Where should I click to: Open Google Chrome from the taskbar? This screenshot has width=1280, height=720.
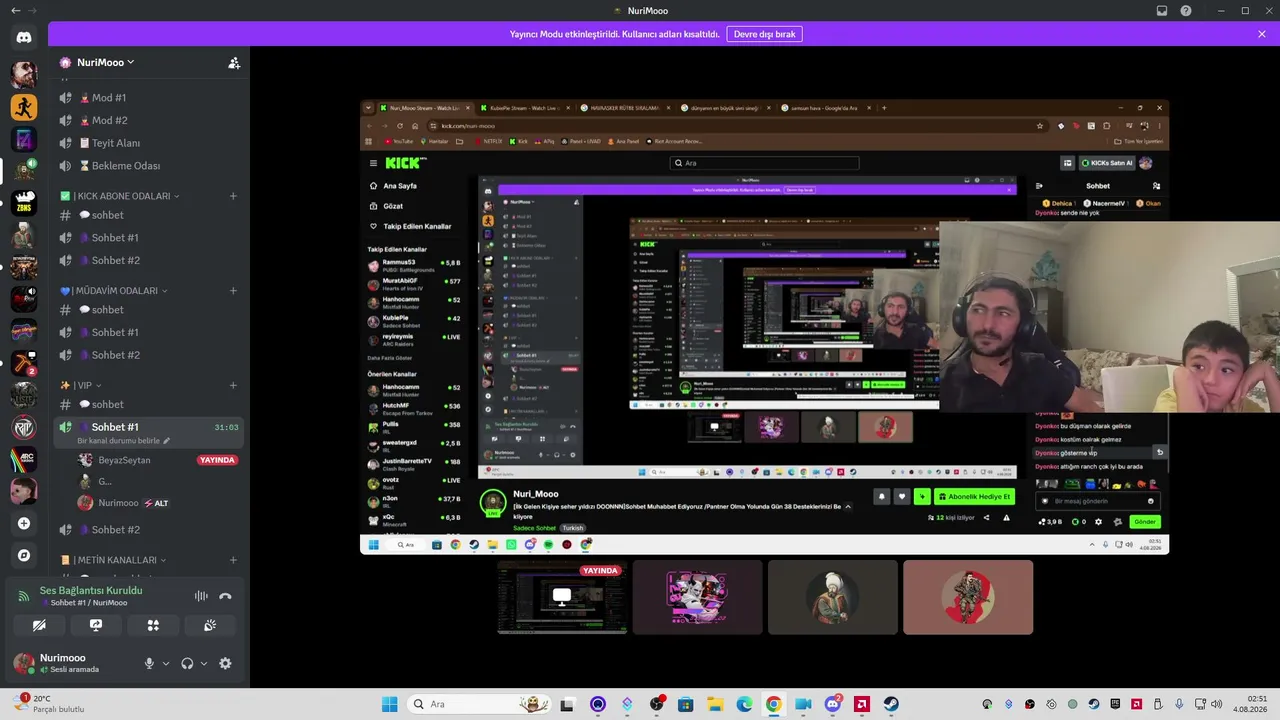click(774, 704)
